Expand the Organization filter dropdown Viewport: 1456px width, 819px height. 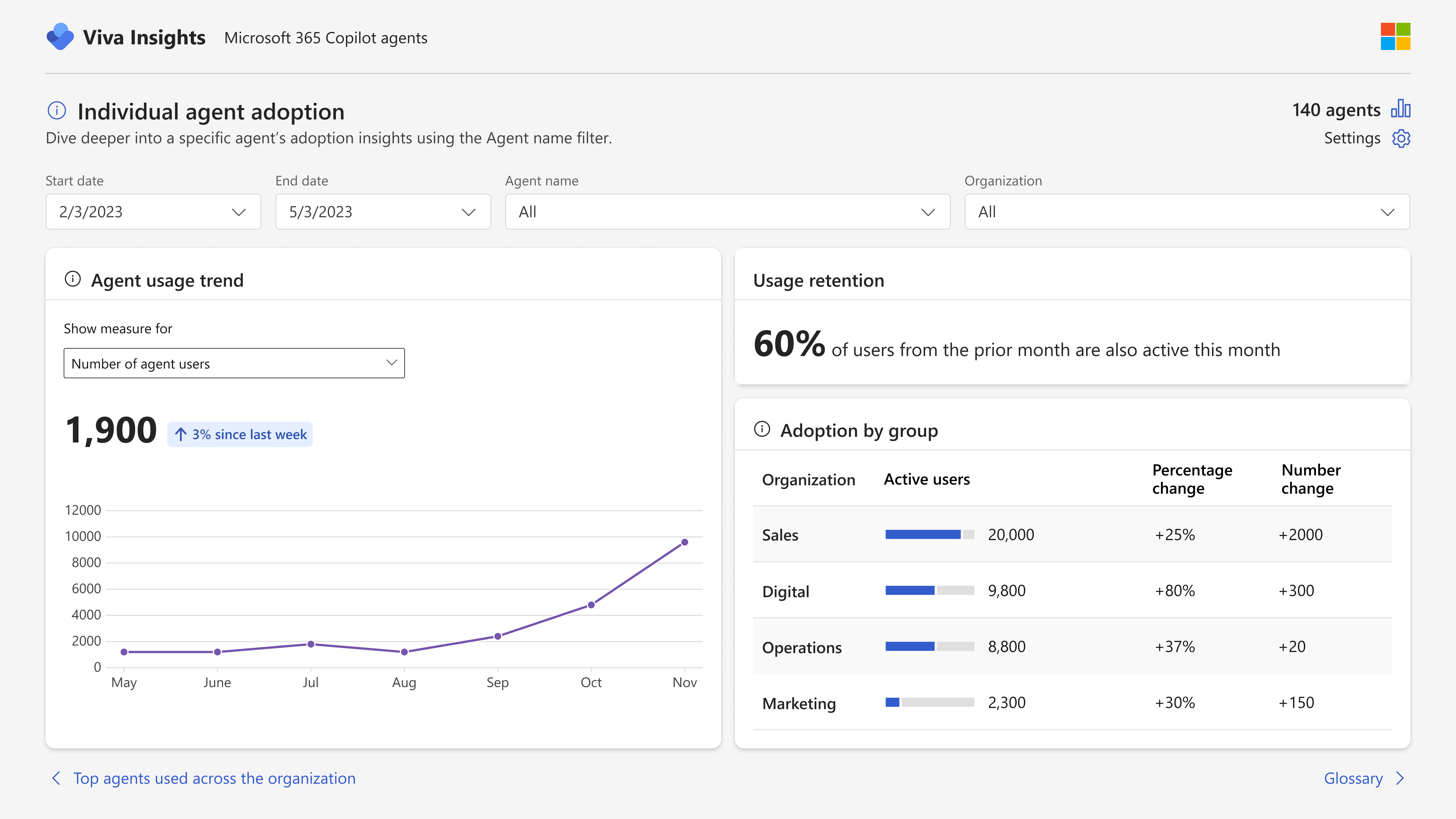[x=1187, y=212]
